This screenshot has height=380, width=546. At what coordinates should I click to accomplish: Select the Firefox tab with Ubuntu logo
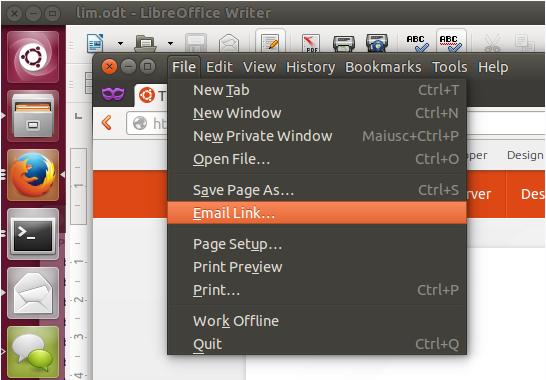pos(151,95)
